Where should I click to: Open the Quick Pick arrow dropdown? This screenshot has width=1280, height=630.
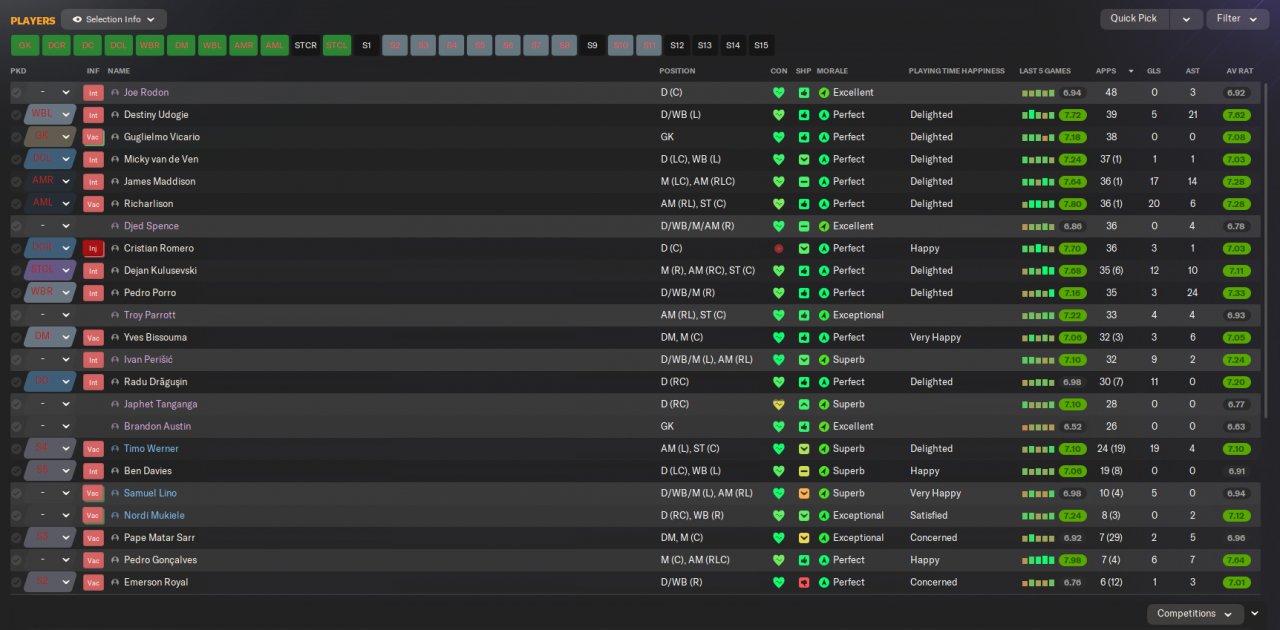[x=1186, y=18]
